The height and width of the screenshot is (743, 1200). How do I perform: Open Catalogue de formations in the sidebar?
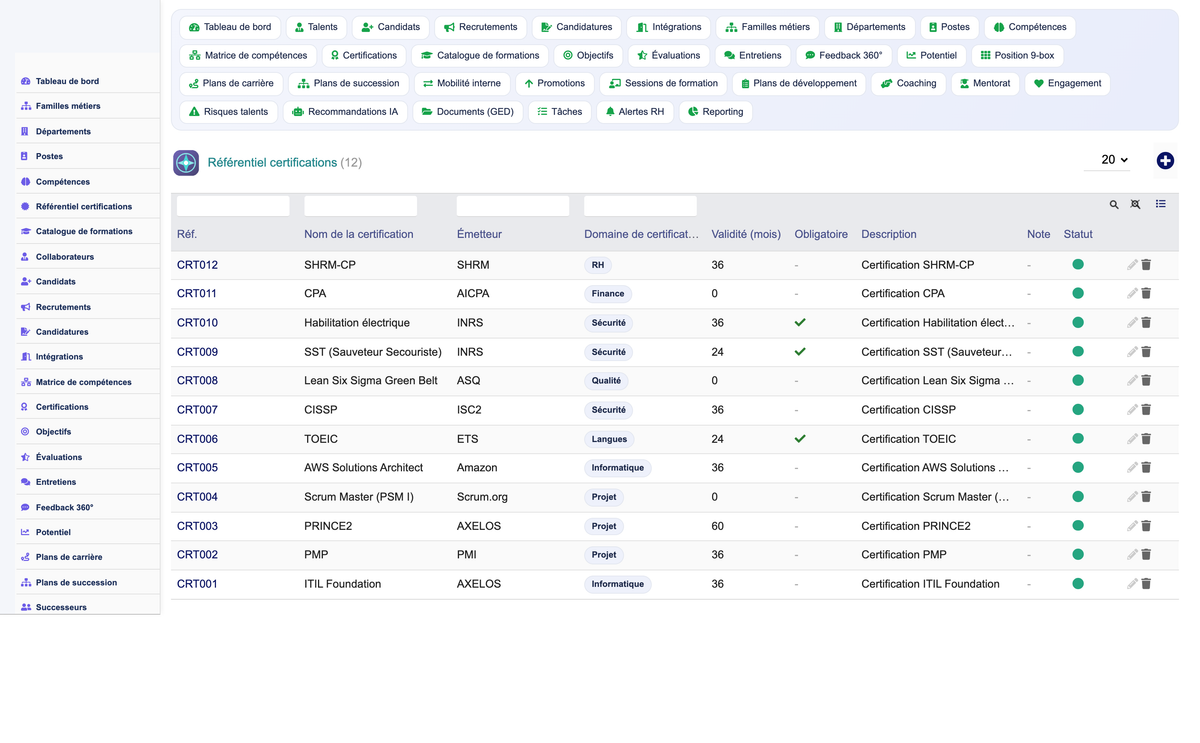[x=83, y=232]
